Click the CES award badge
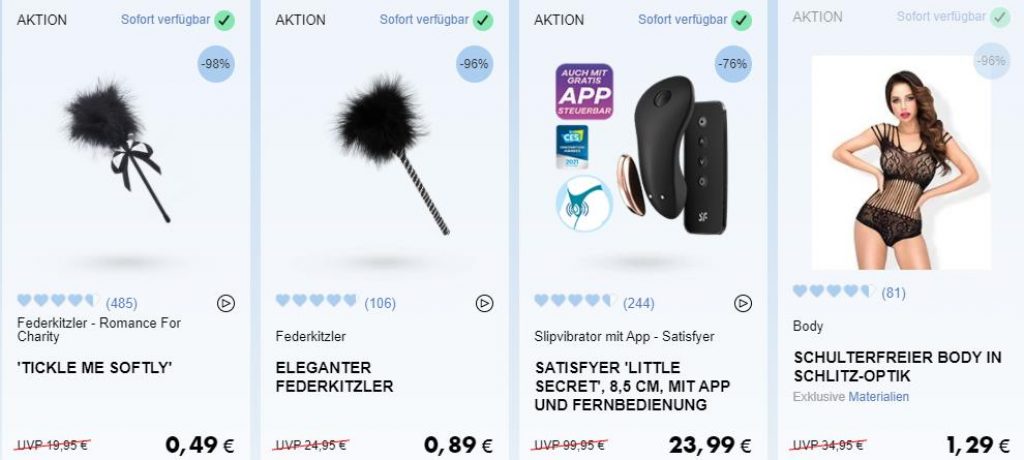1024x460 pixels. [571, 146]
